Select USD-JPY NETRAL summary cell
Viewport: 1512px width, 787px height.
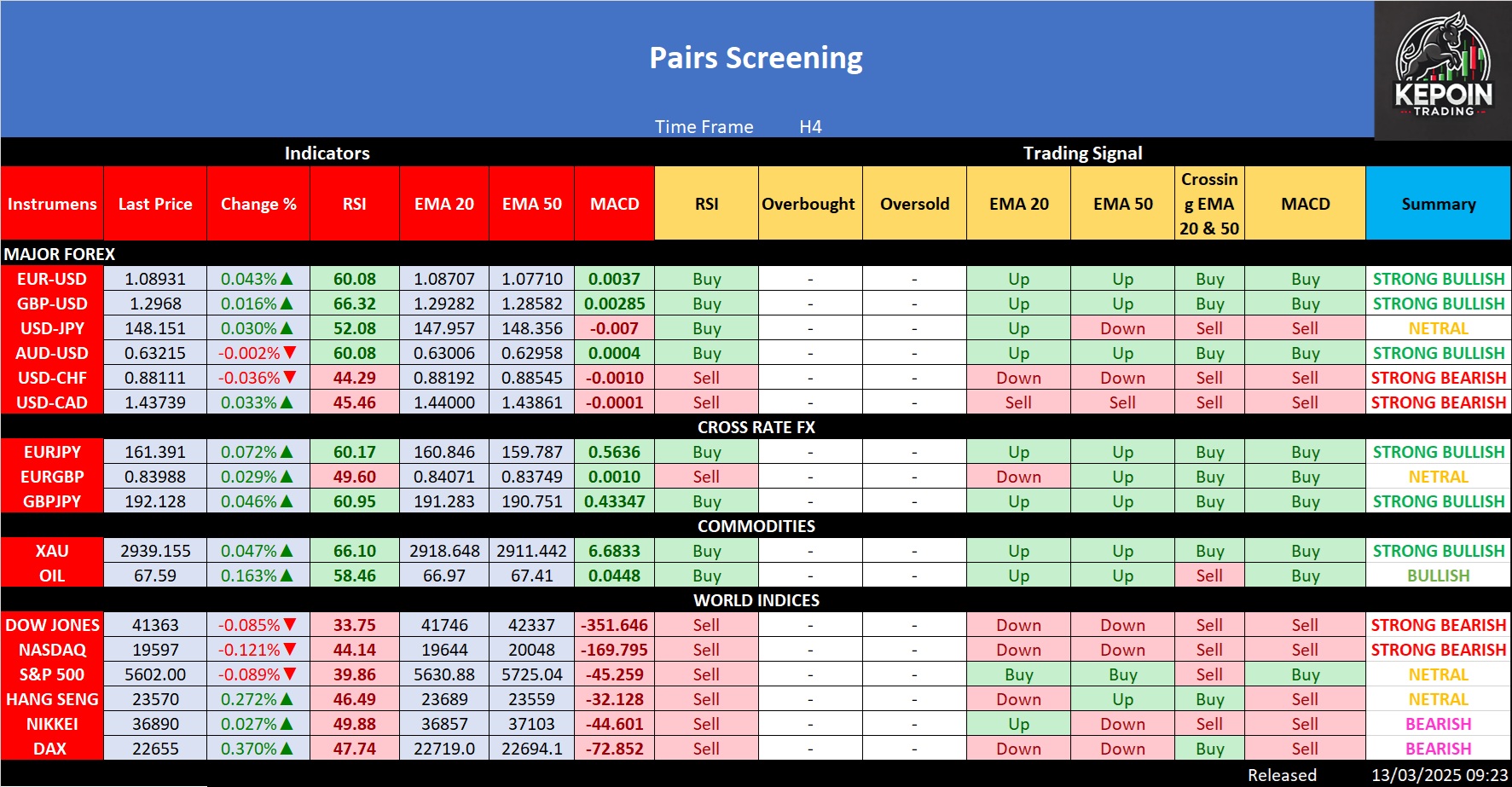[1438, 328]
